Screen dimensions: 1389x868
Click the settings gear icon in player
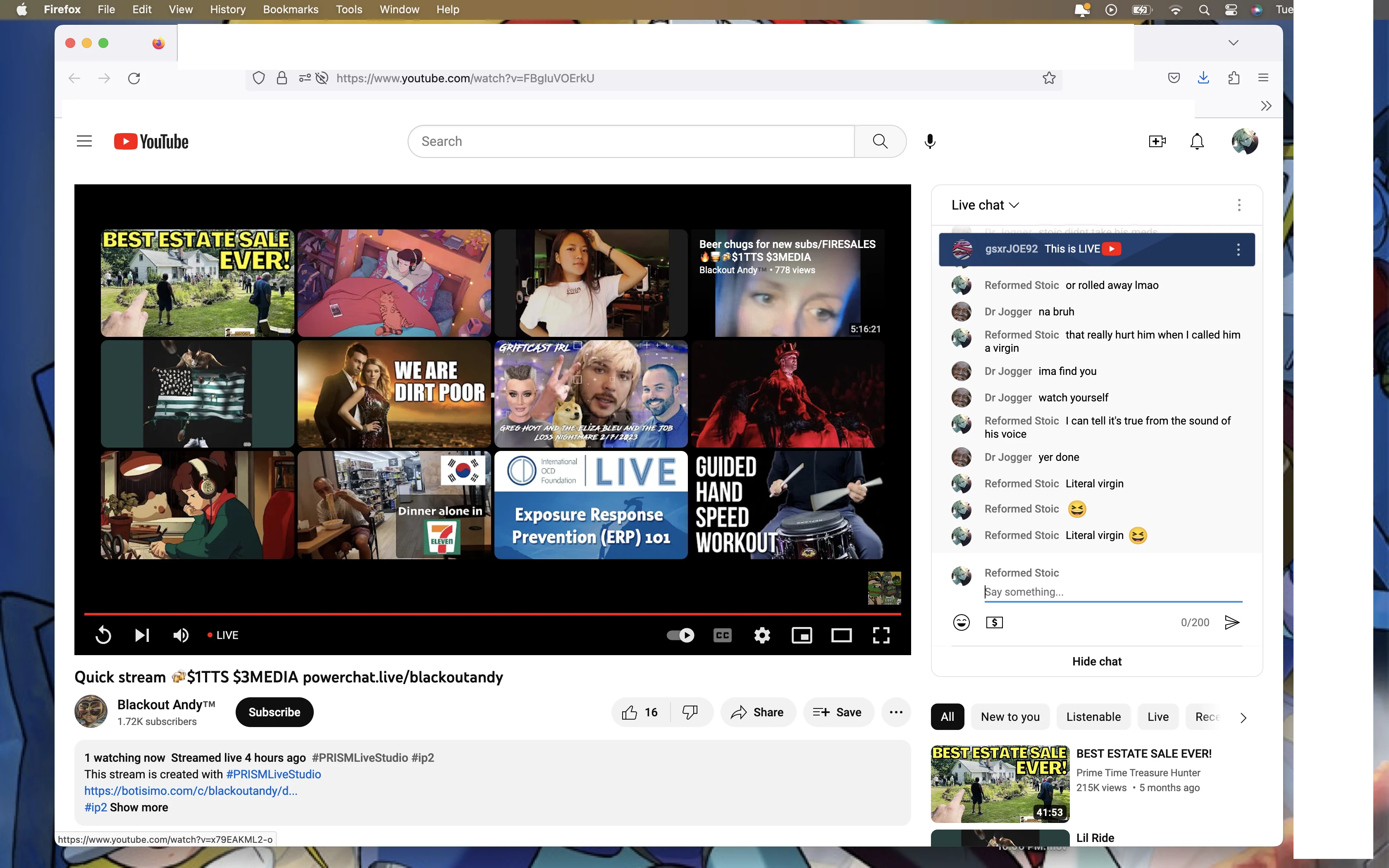(x=762, y=635)
